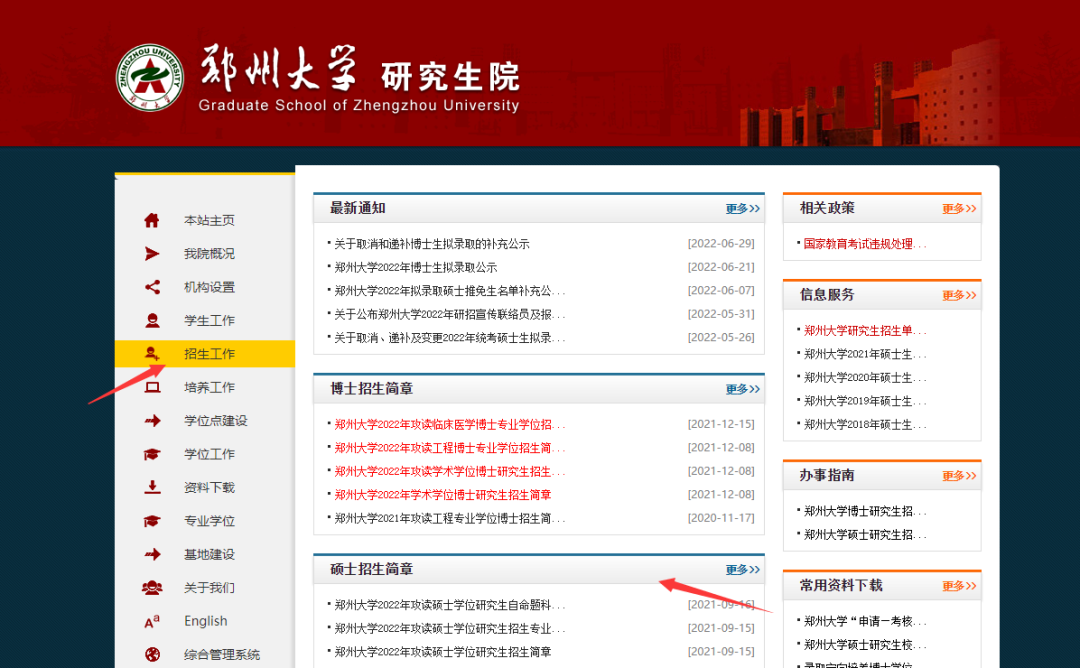The width and height of the screenshot is (1080, 668).
Task: Open 综合管理系统 in the sidebar menu
Action: click(x=222, y=654)
